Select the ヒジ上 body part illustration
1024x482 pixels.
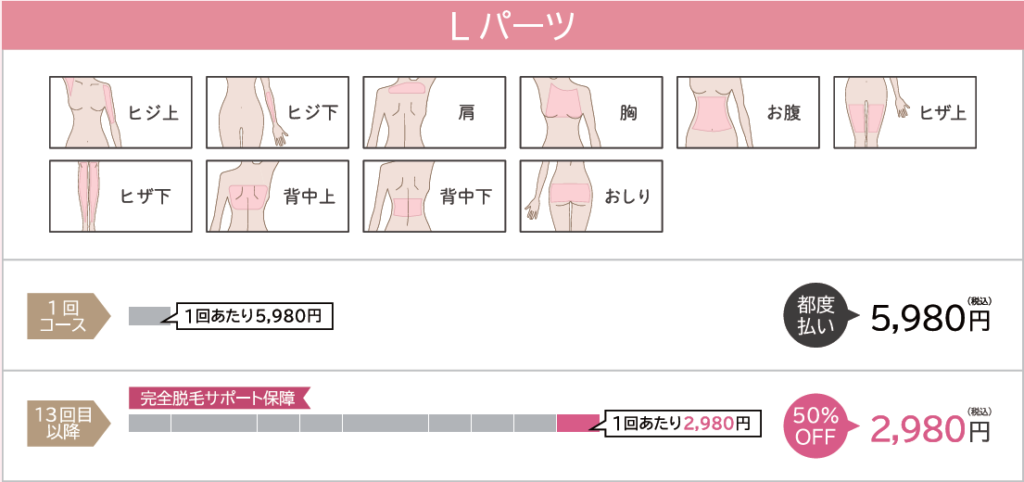pos(121,112)
